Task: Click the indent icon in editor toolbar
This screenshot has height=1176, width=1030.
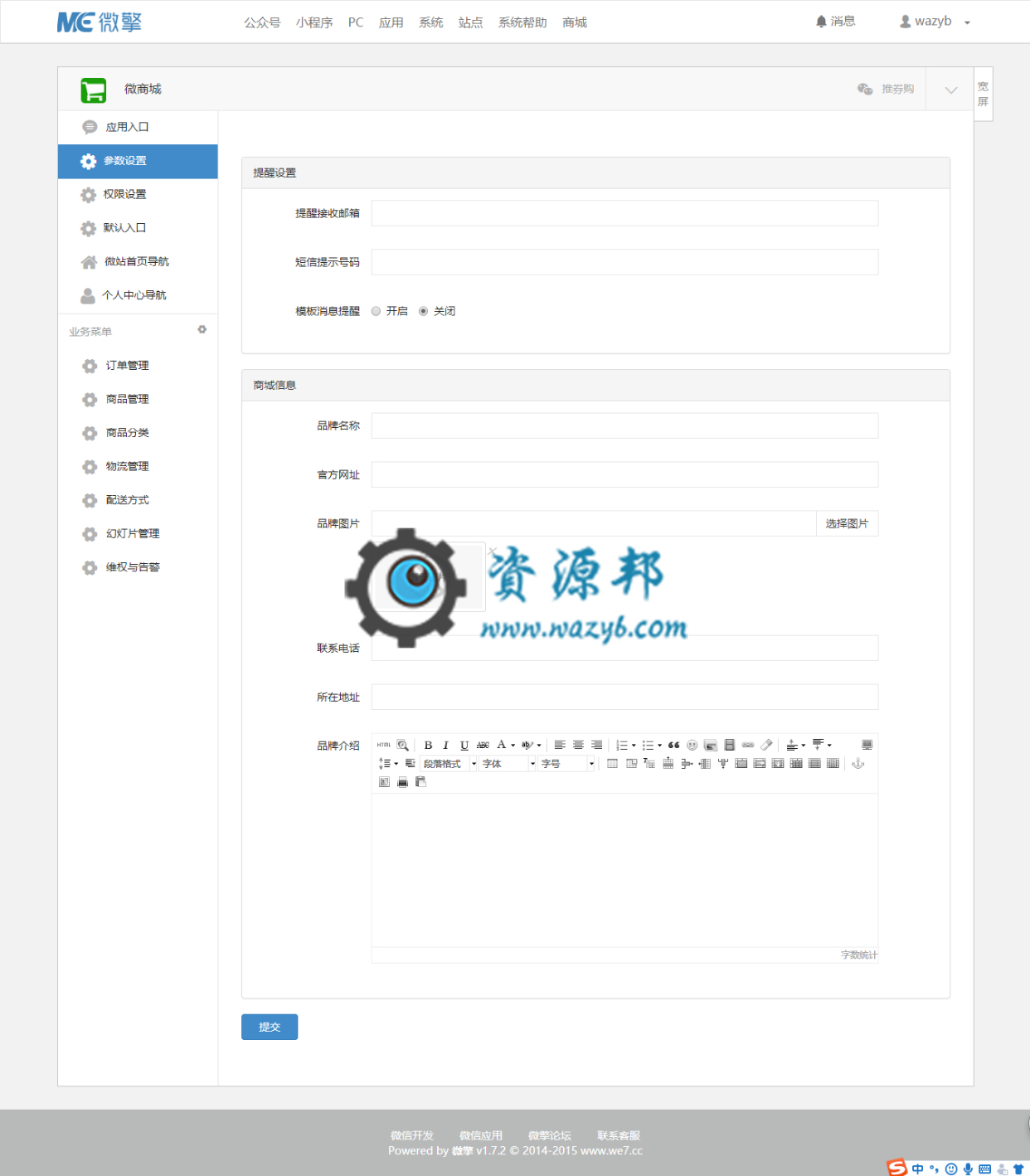Action: click(410, 763)
